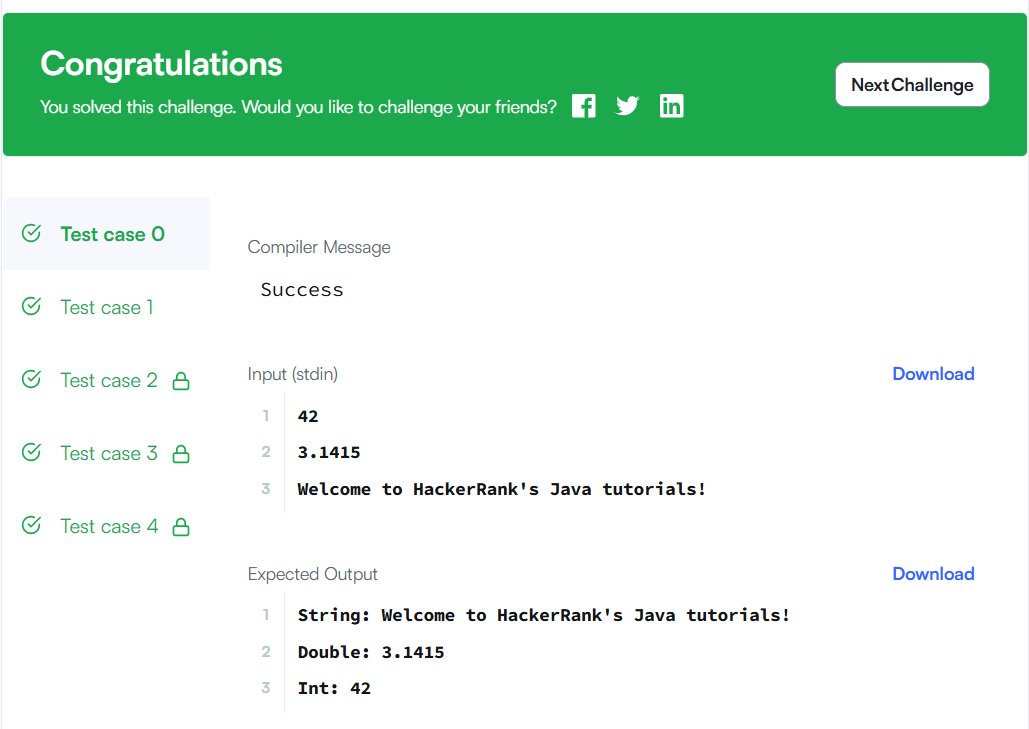
Task: Share the solved challenge on Twitter
Action: click(x=627, y=106)
